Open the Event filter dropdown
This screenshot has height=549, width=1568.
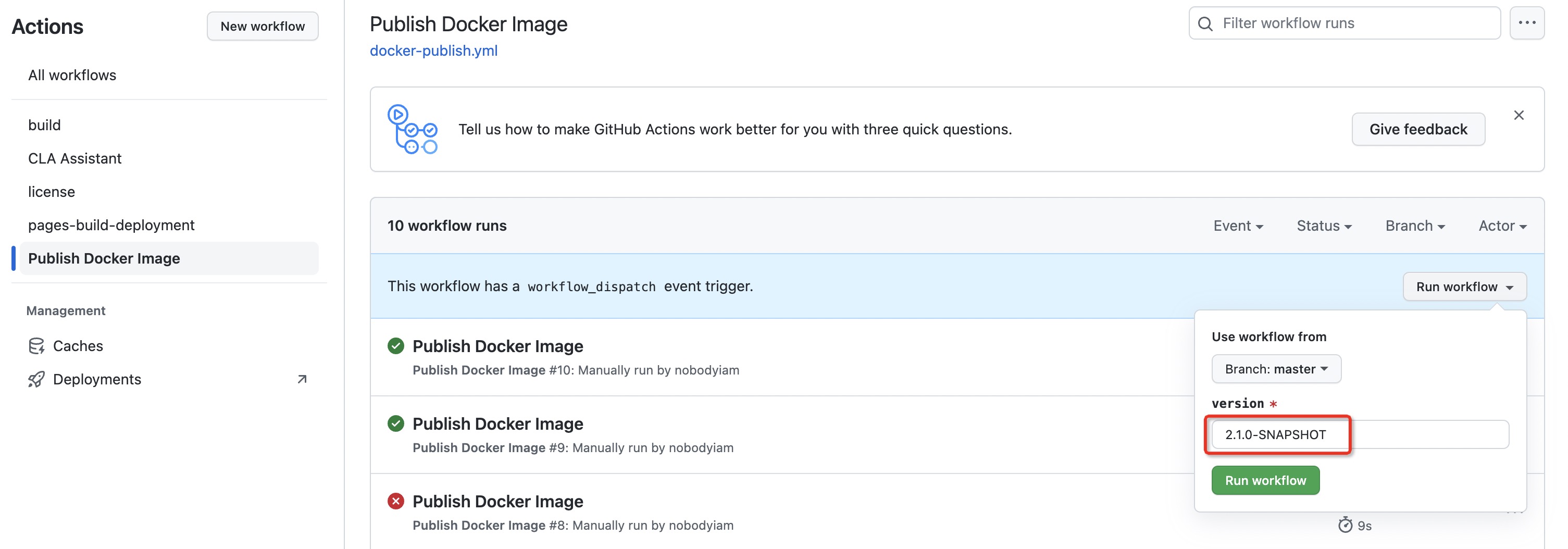tap(1238, 225)
